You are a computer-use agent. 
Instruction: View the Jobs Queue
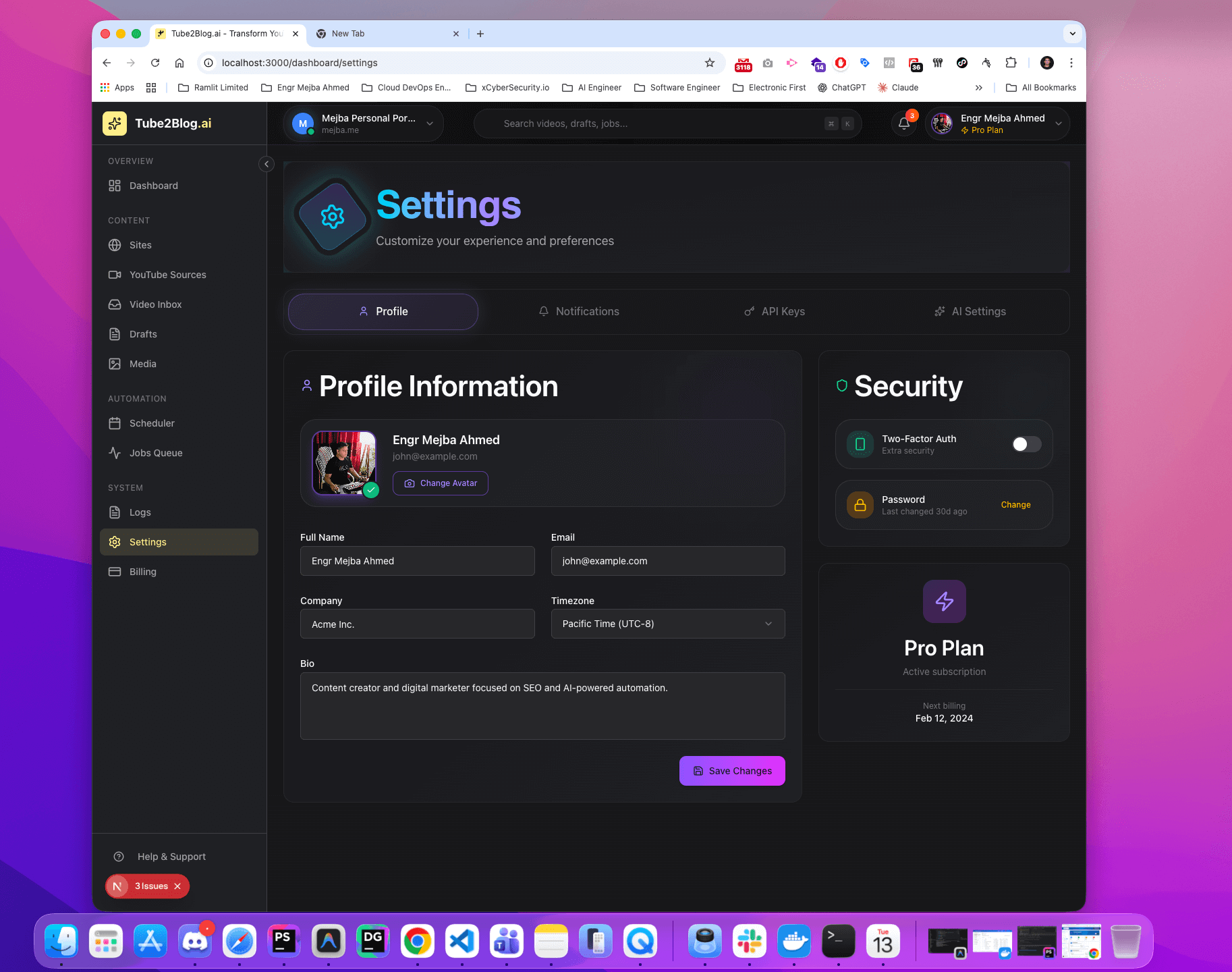[155, 453]
